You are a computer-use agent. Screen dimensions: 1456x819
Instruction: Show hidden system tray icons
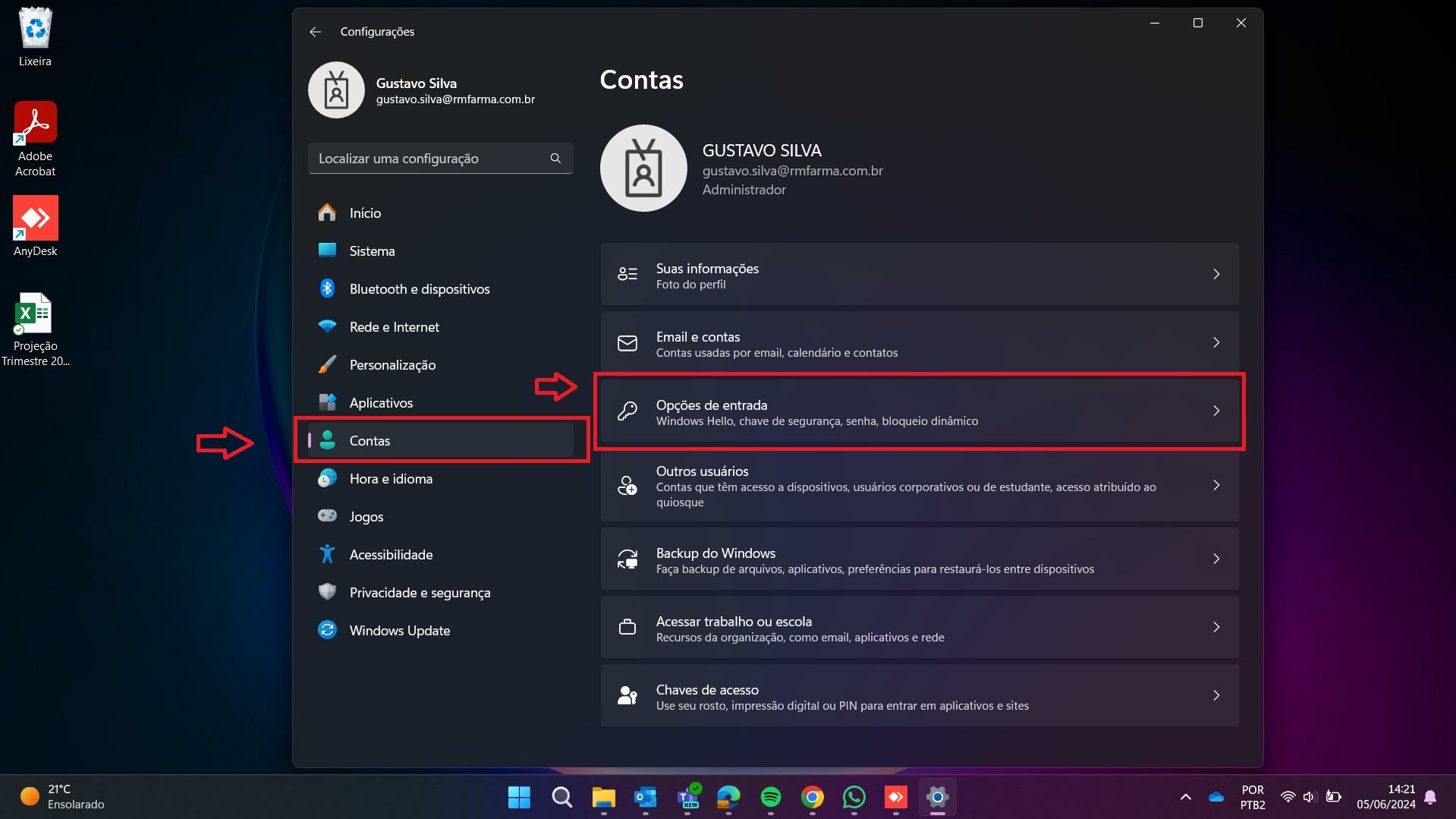click(x=1185, y=797)
